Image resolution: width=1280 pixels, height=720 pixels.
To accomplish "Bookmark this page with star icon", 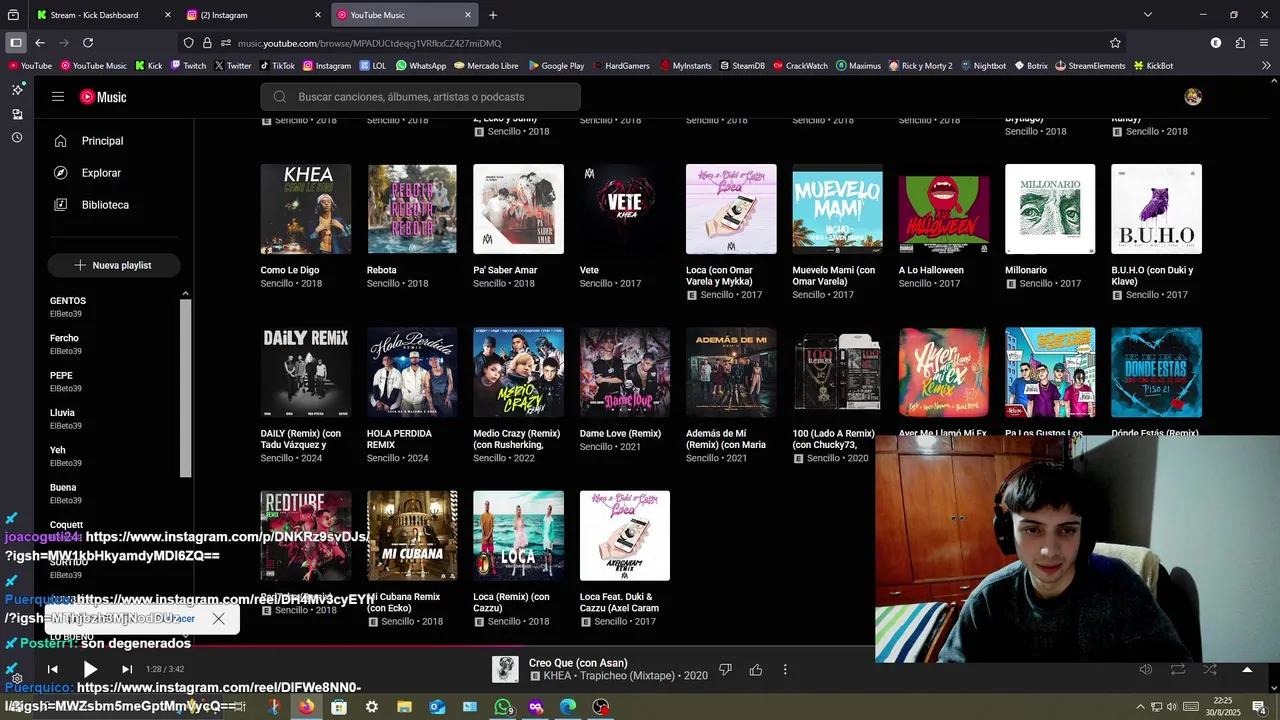I will pos(1115,43).
